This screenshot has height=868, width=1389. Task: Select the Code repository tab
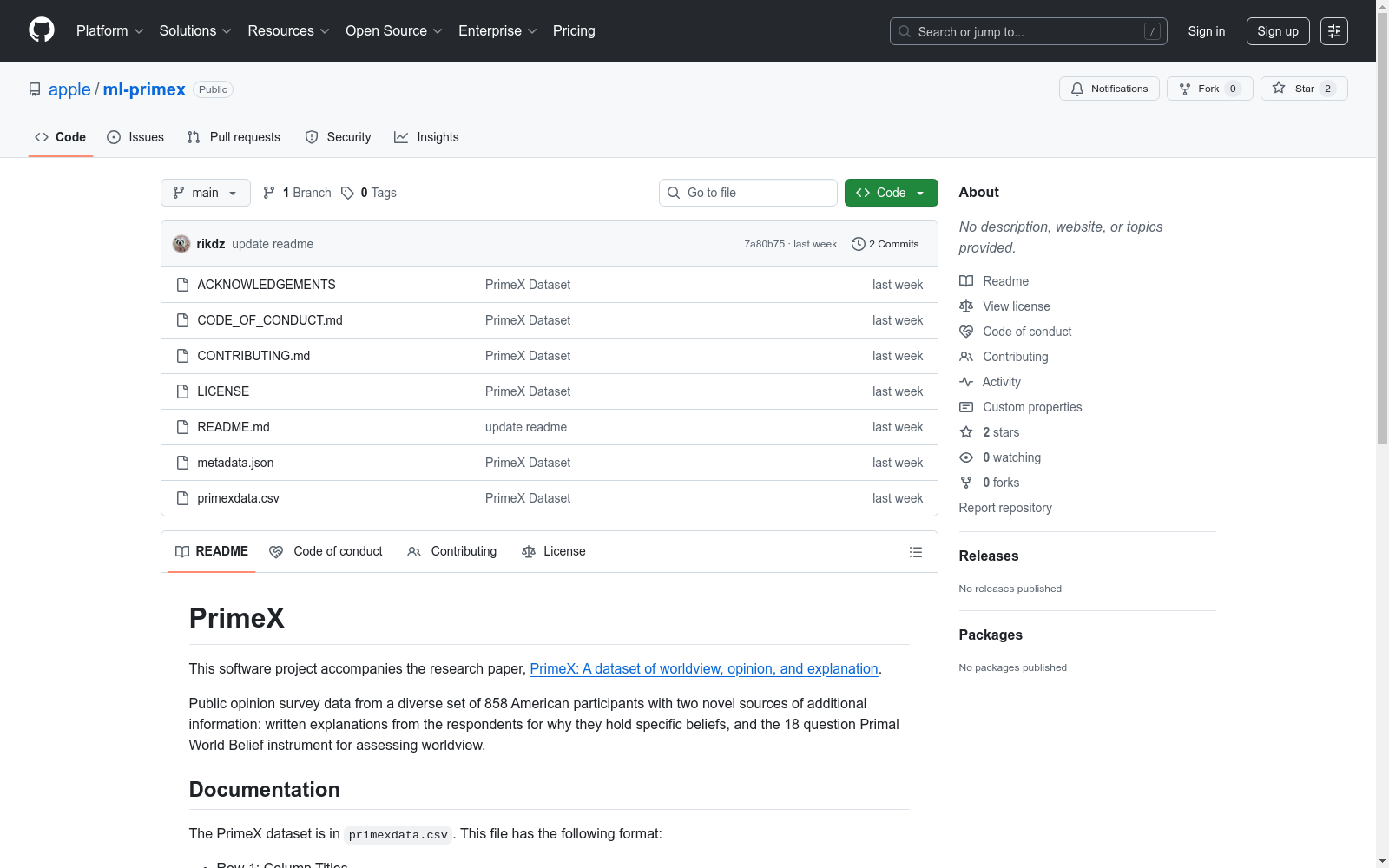coord(61,137)
